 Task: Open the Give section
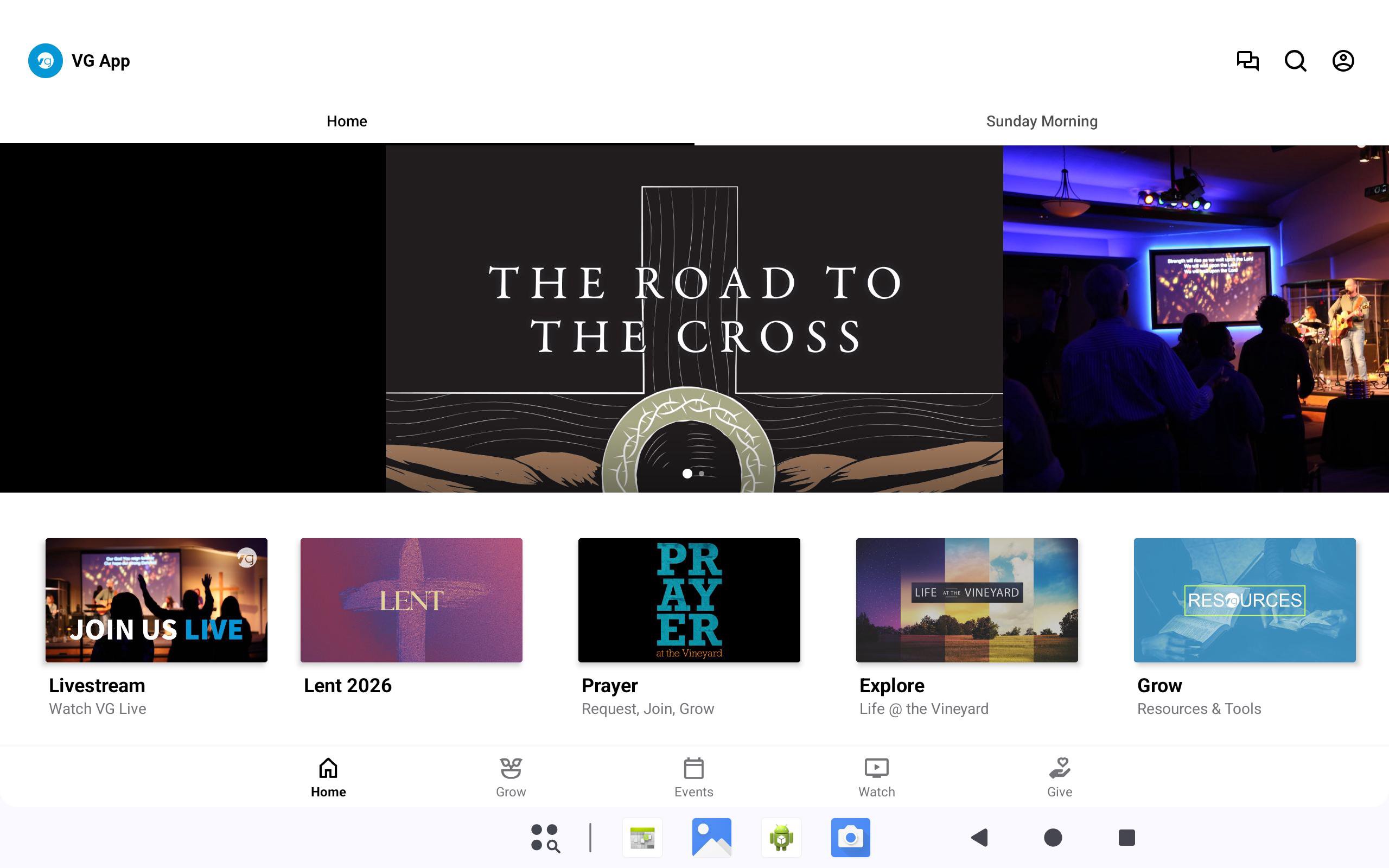1059,777
